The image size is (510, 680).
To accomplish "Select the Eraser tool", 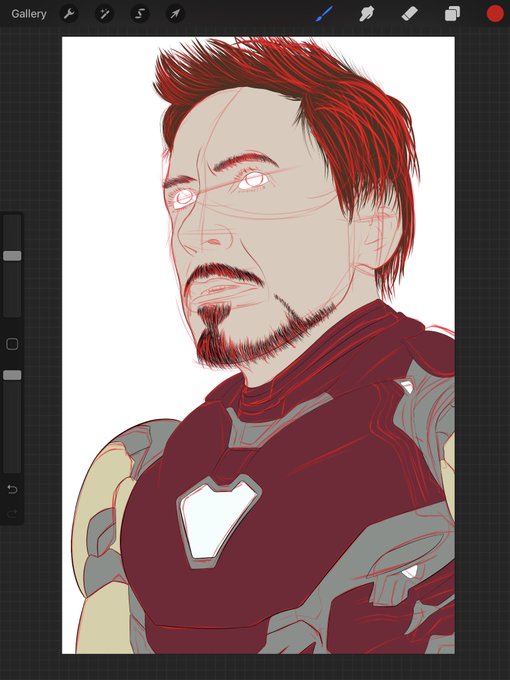I will point(409,14).
